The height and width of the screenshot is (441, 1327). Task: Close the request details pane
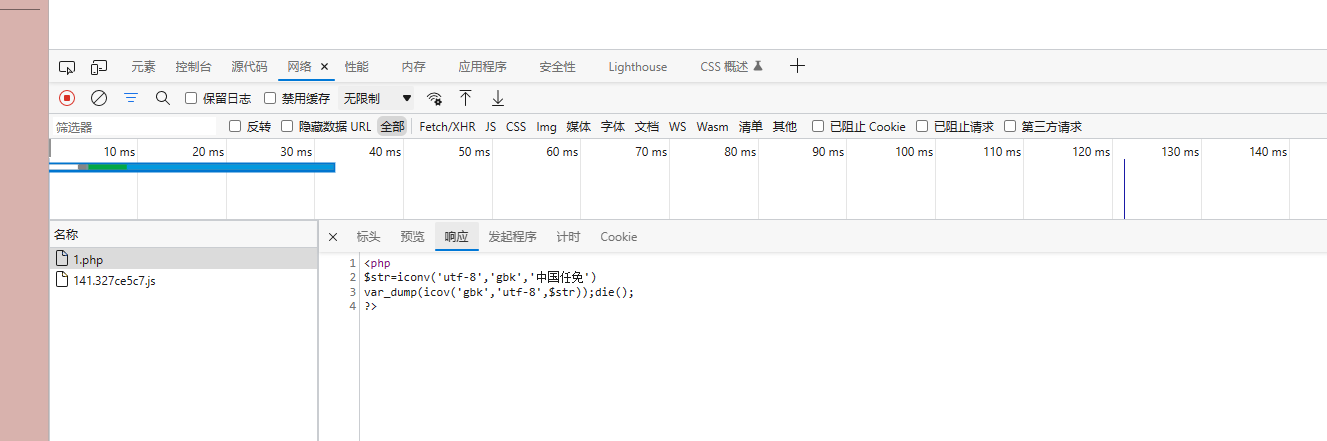(x=333, y=237)
